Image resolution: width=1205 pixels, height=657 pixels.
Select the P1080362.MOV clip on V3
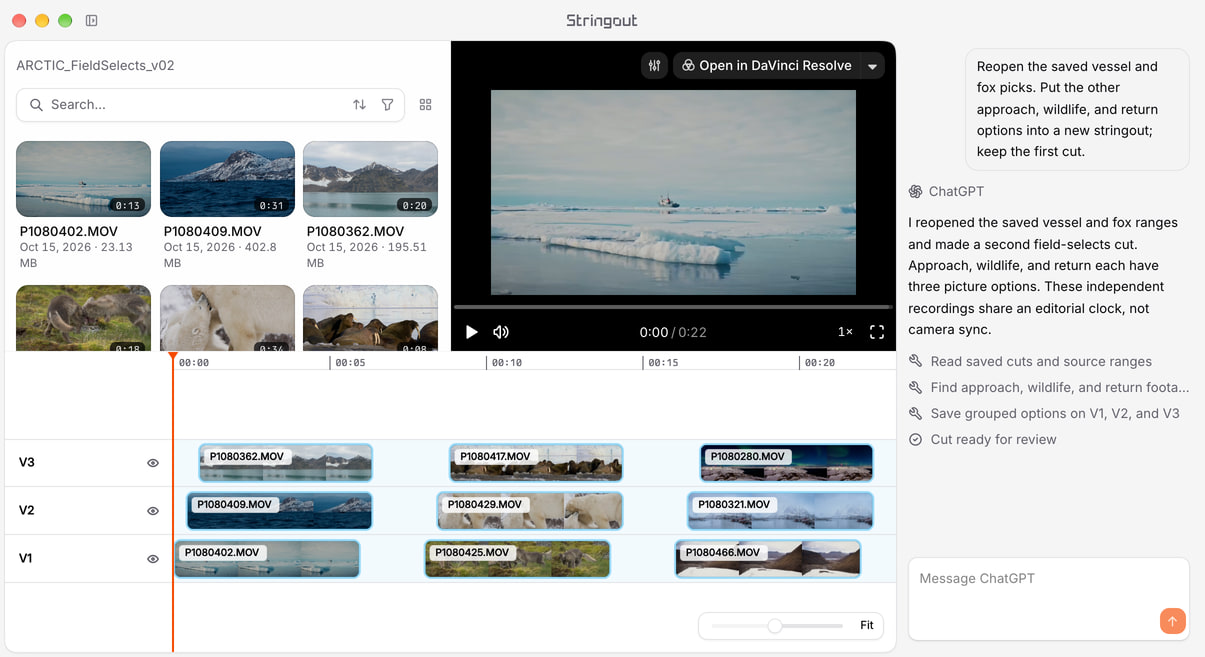point(286,463)
